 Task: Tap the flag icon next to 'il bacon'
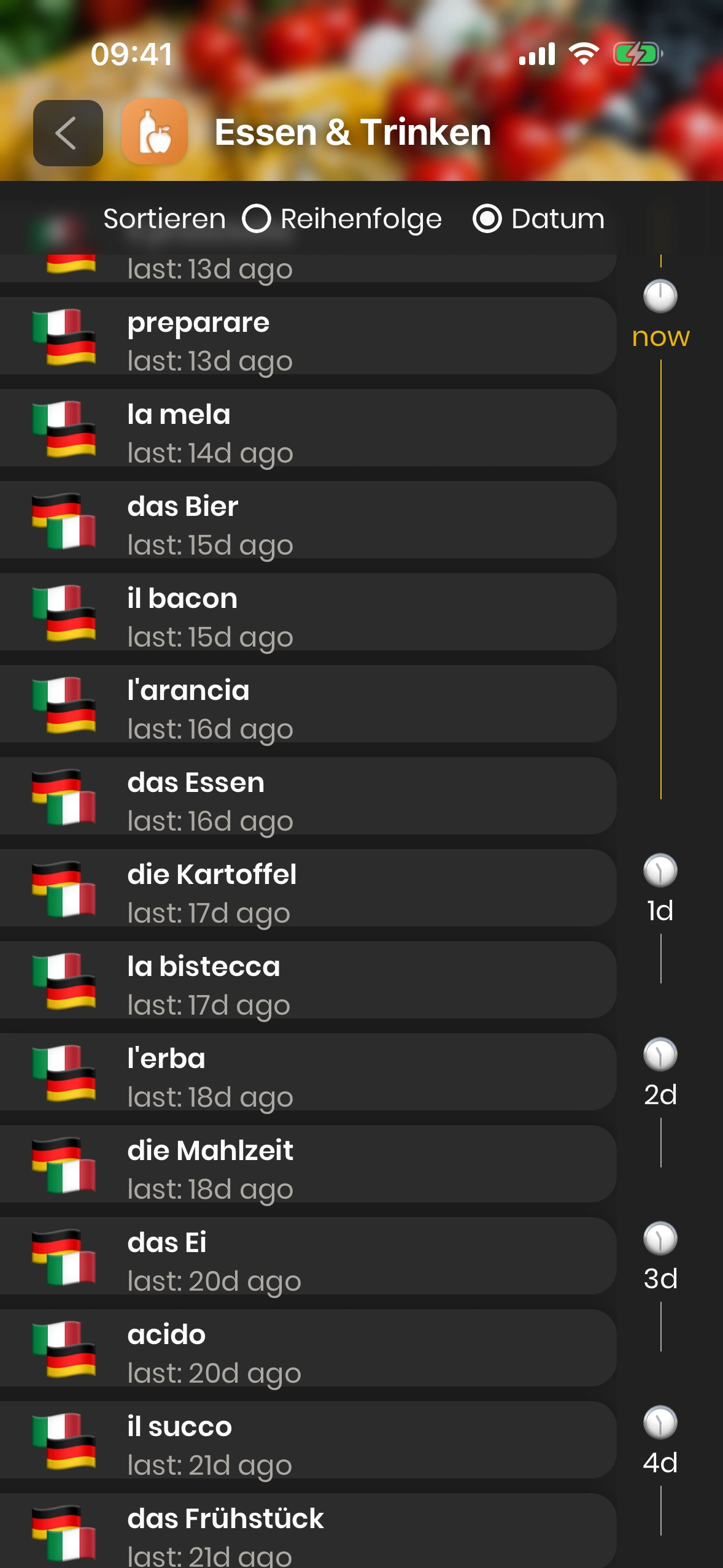click(64, 612)
